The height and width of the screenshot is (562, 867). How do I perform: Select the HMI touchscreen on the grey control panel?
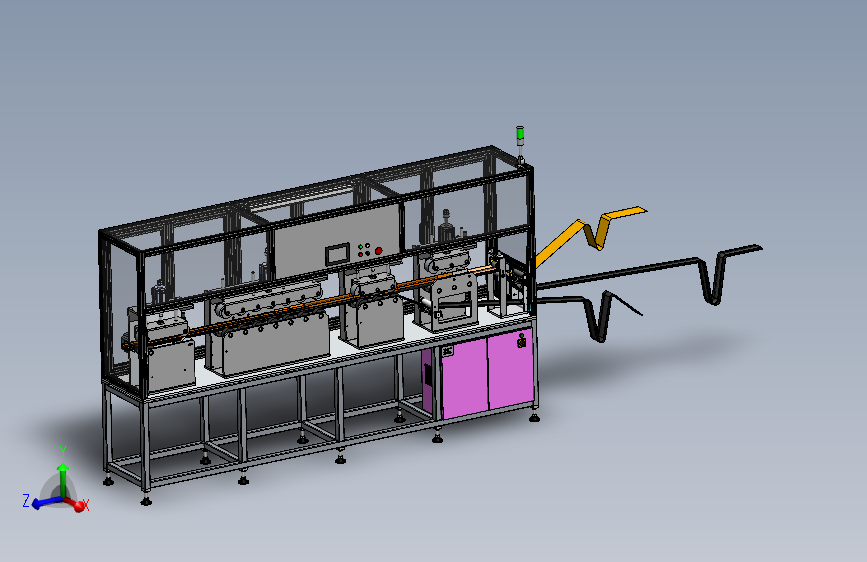[x=337, y=254]
